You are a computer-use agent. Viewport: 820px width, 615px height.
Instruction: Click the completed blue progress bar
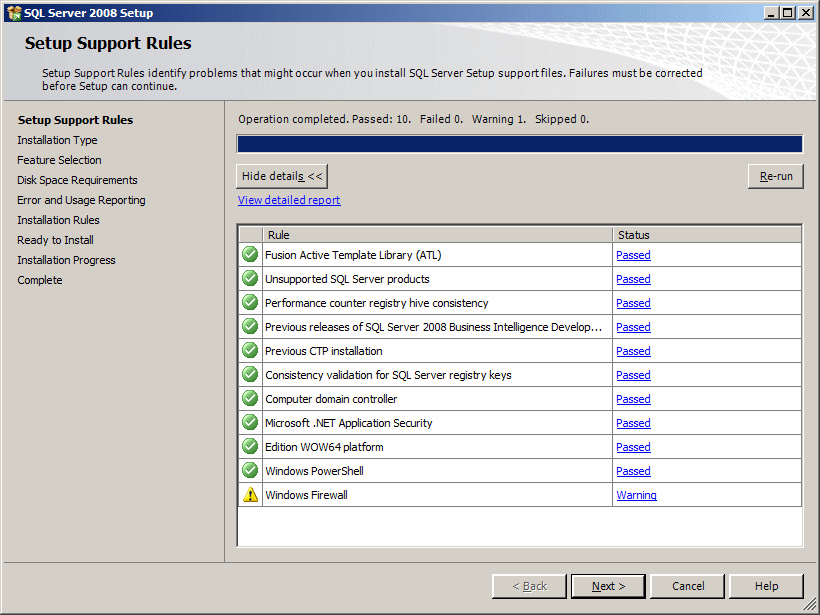click(x=520, y=144)
